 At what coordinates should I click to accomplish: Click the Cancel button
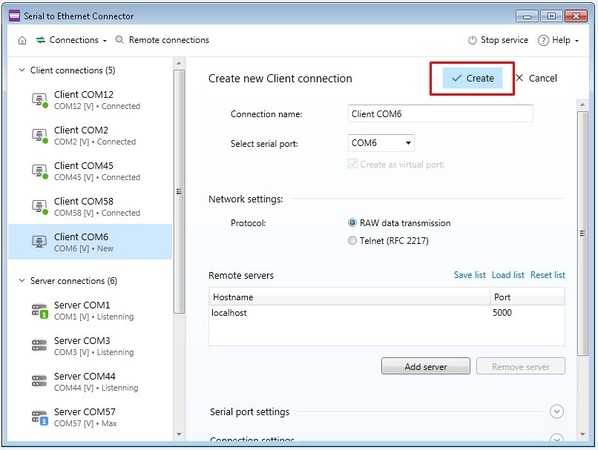click(536, 78)
